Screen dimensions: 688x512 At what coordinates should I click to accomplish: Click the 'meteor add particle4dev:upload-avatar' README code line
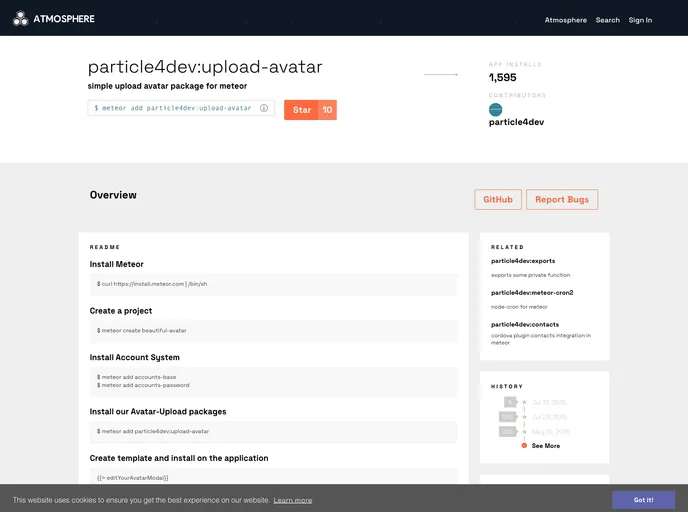tap(153, 431)
